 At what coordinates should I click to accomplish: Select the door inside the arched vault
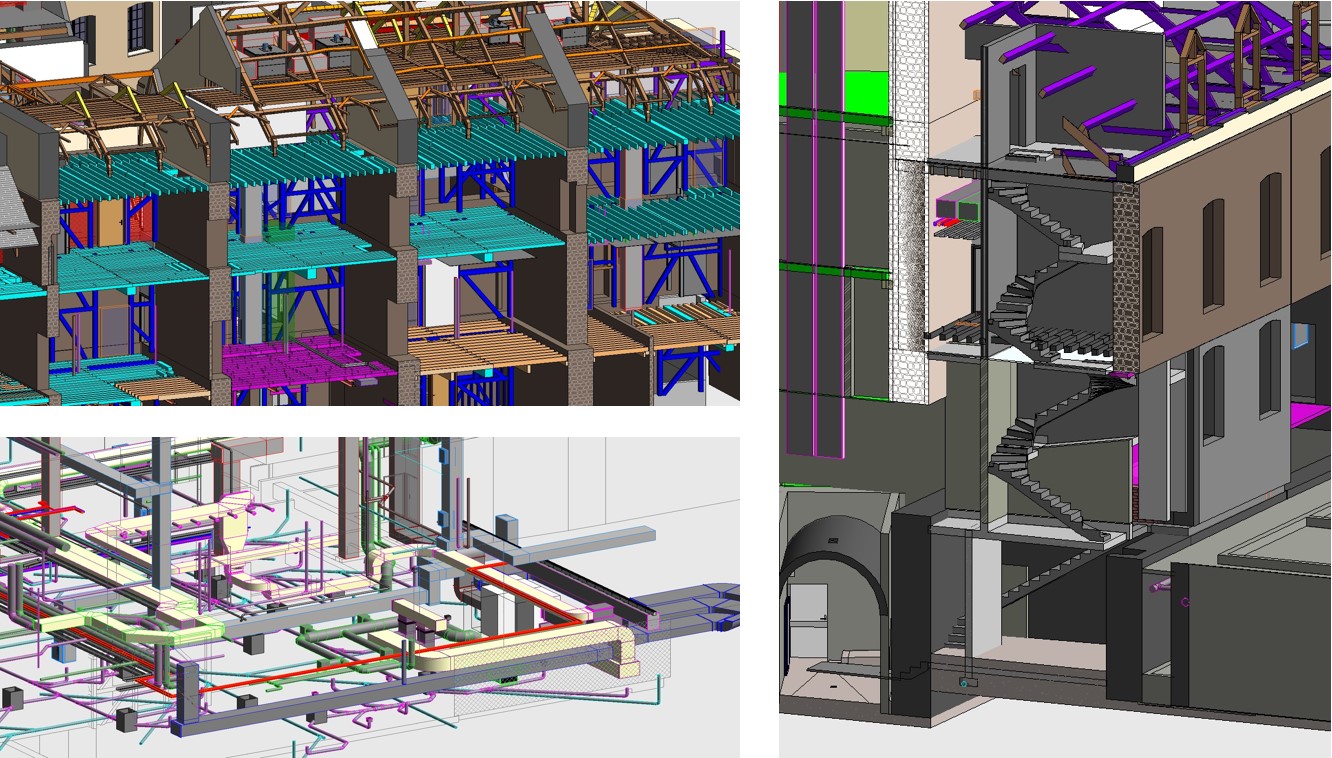click(807, 620)
